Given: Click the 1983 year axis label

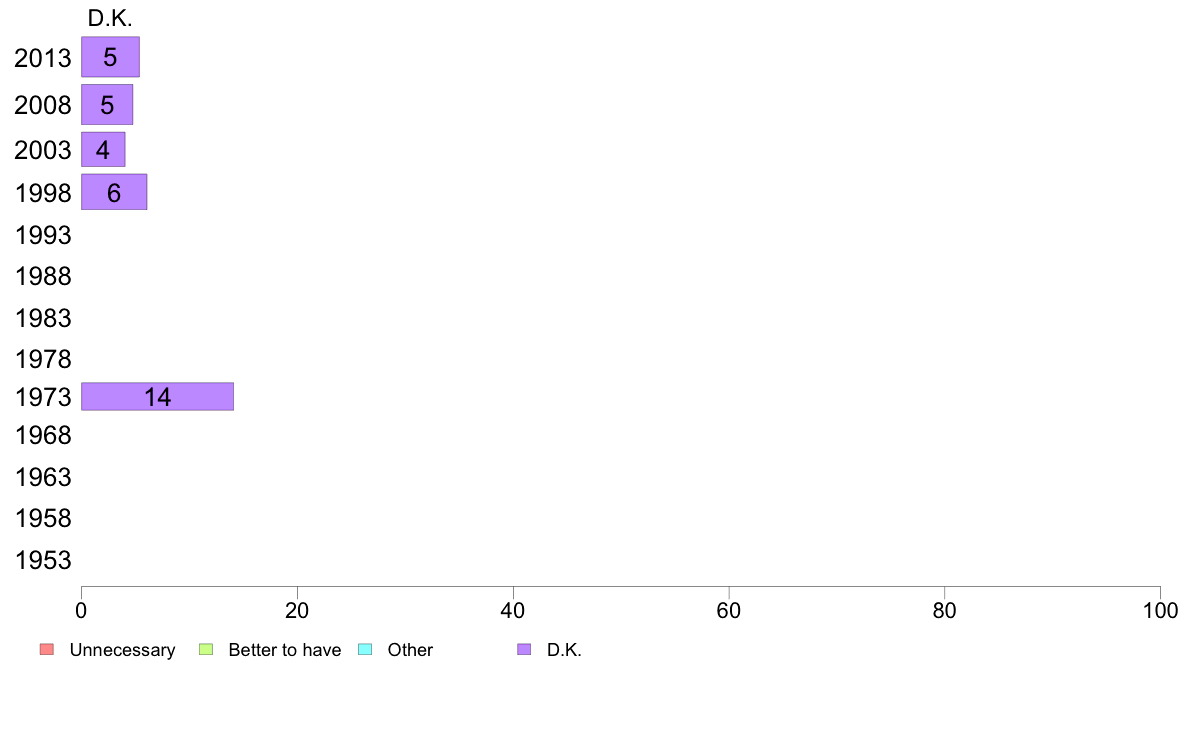Looking at the screenshot, I should pos(43,318).
